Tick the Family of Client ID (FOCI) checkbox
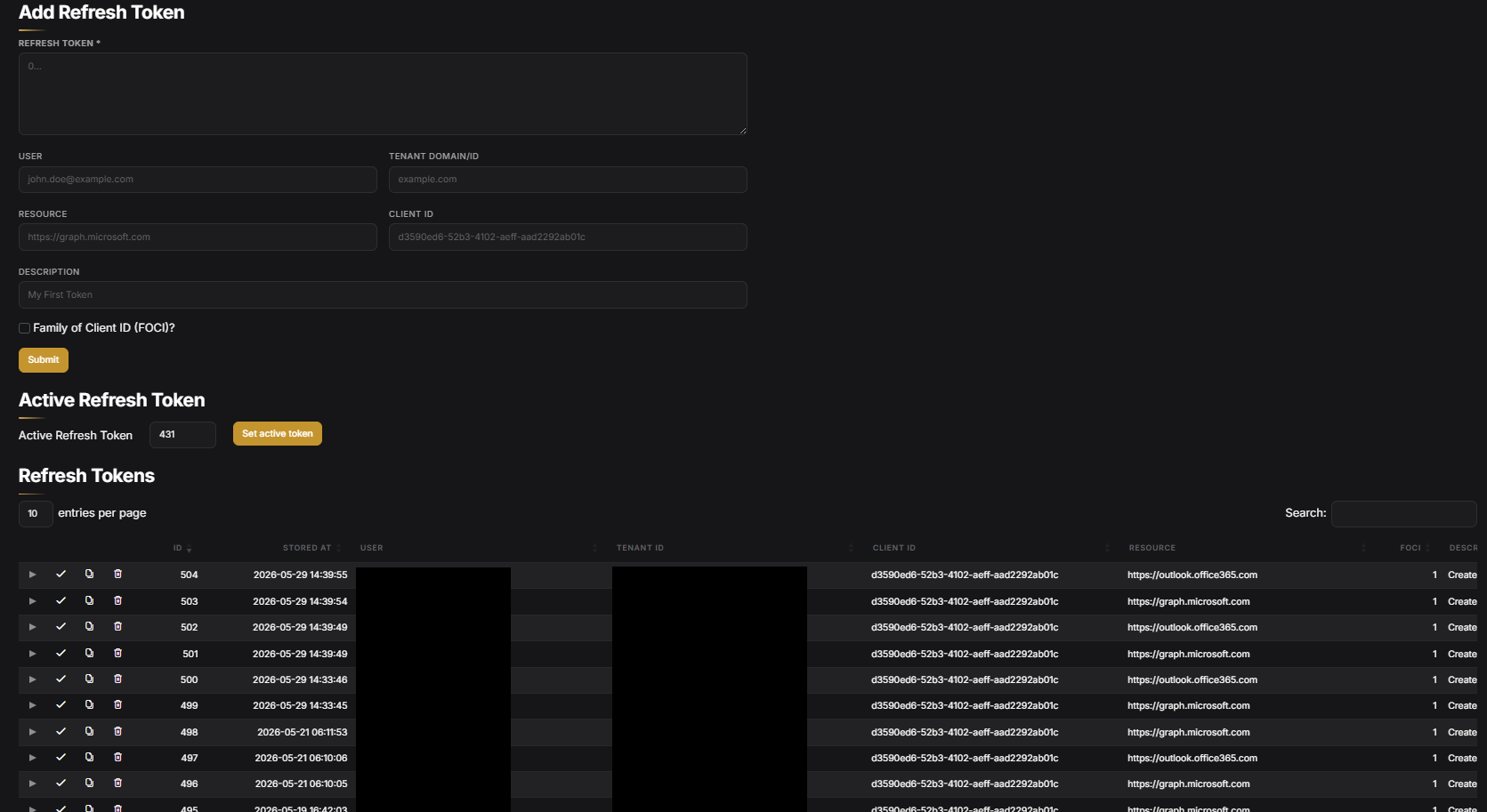The image size is (1487, 812). click(x=25, y=328)
